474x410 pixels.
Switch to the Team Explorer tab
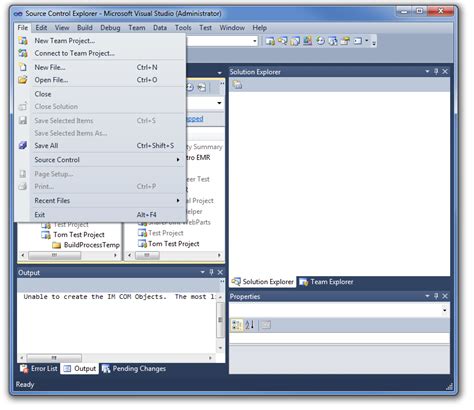point(326,282)
